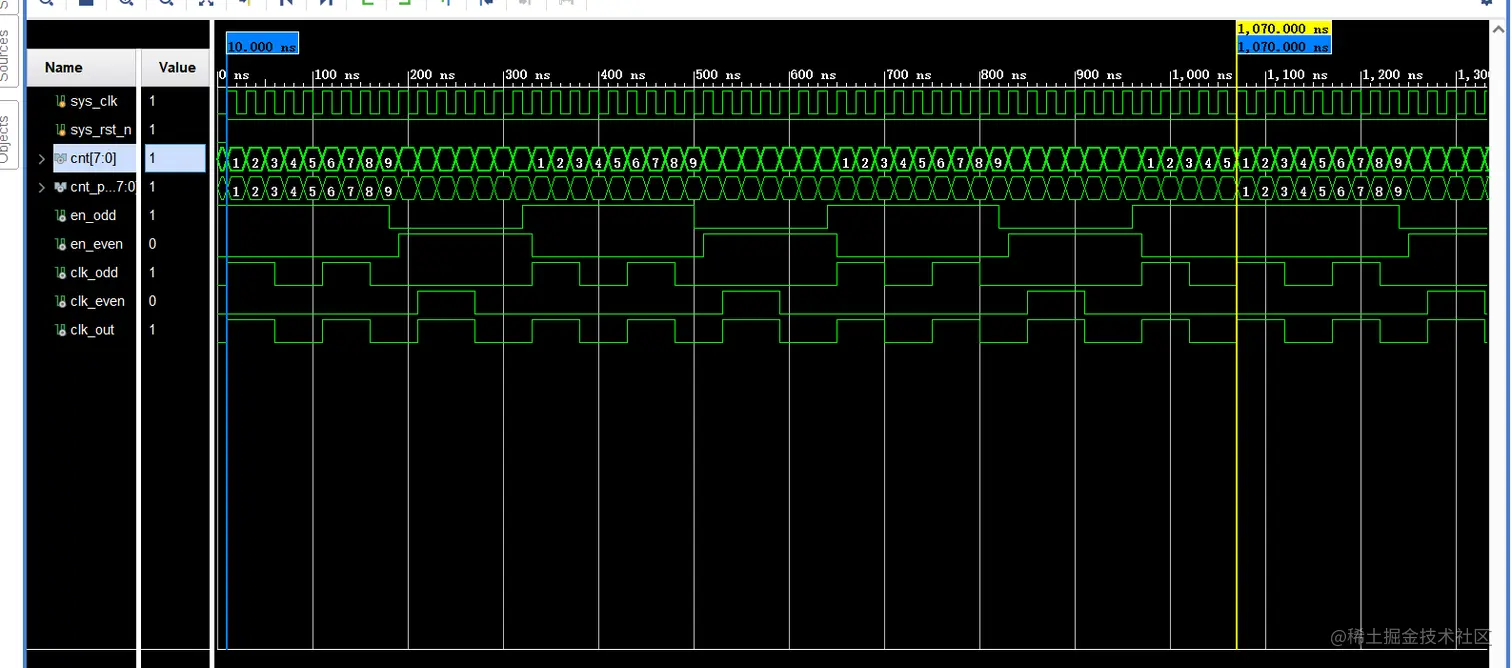This screenshot has width=1512, height=668.
Task: Select the cnt[7:0] bus signal
Action: [93, 158]
